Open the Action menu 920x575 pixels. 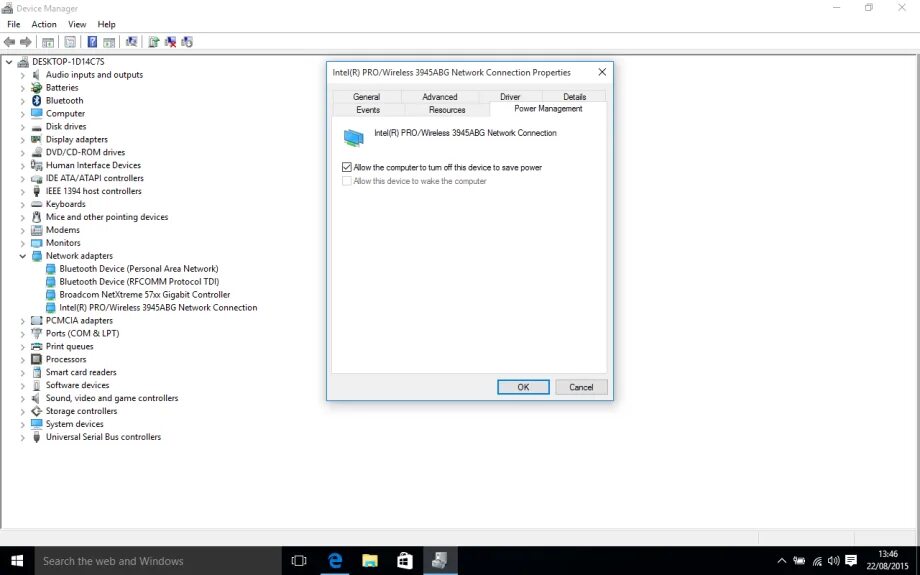click(x=44, y=24)
